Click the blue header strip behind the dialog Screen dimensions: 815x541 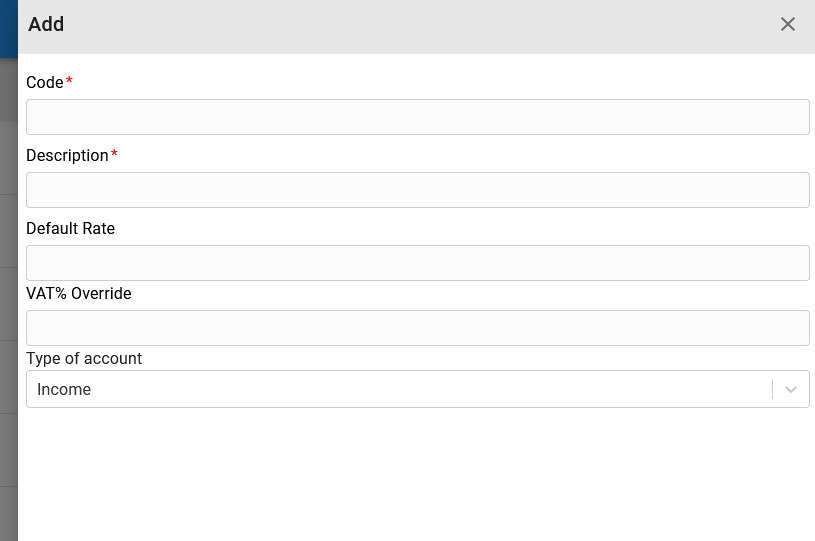click(8, 29)
